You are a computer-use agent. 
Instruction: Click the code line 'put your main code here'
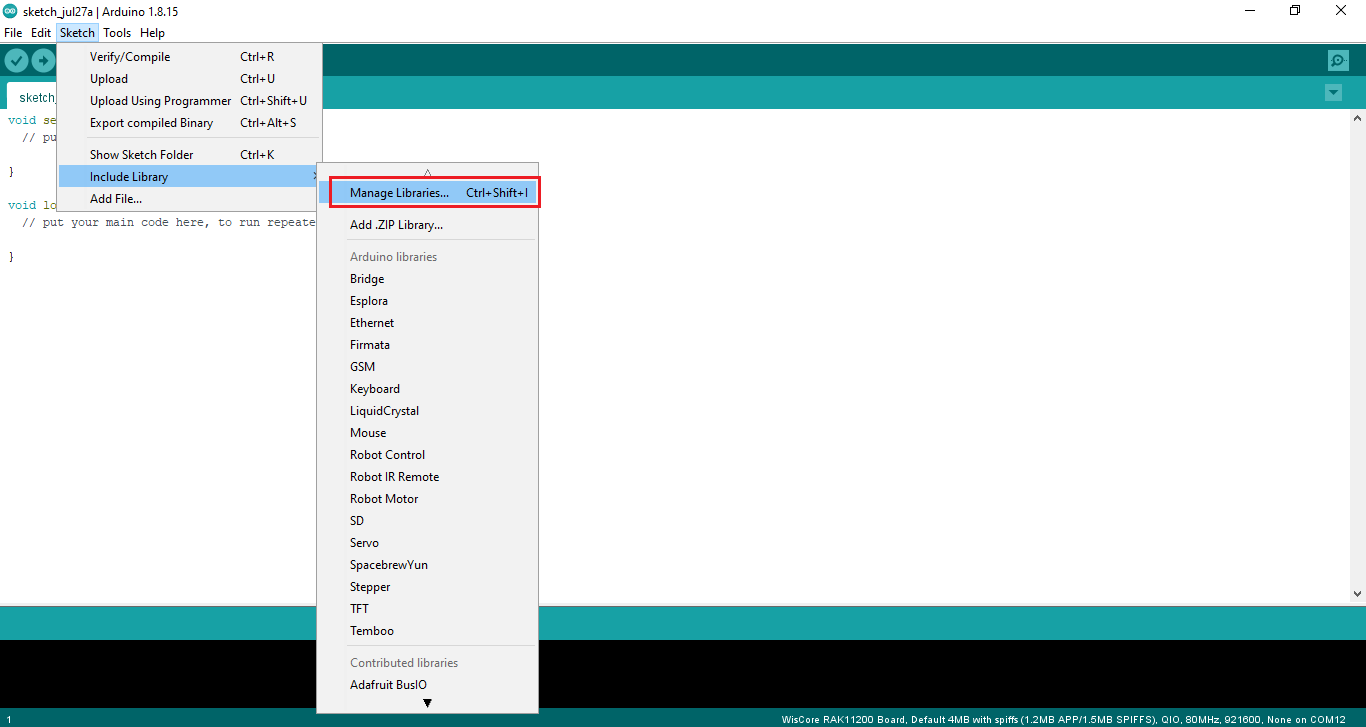(168, 222)
